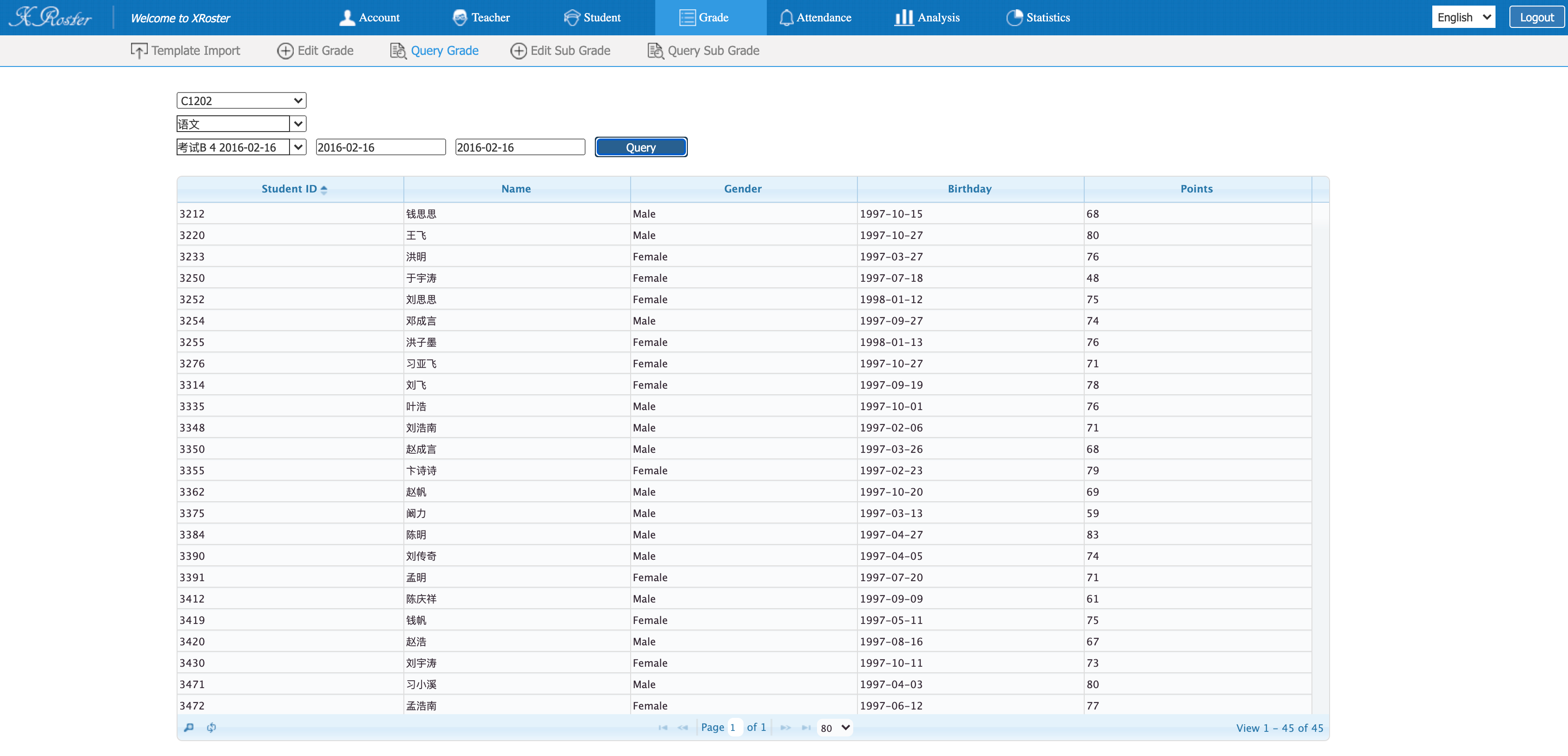The height and width of the screenshot is (756, 1568).
Task: Click the reload grid icon in footer
Action: pyautogui.click(x=211, y=727)
